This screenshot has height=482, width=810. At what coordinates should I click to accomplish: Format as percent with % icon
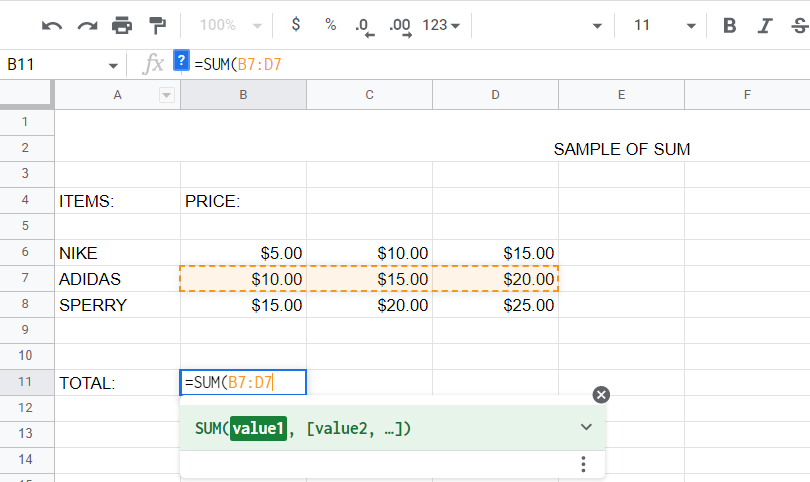point(331,25)
